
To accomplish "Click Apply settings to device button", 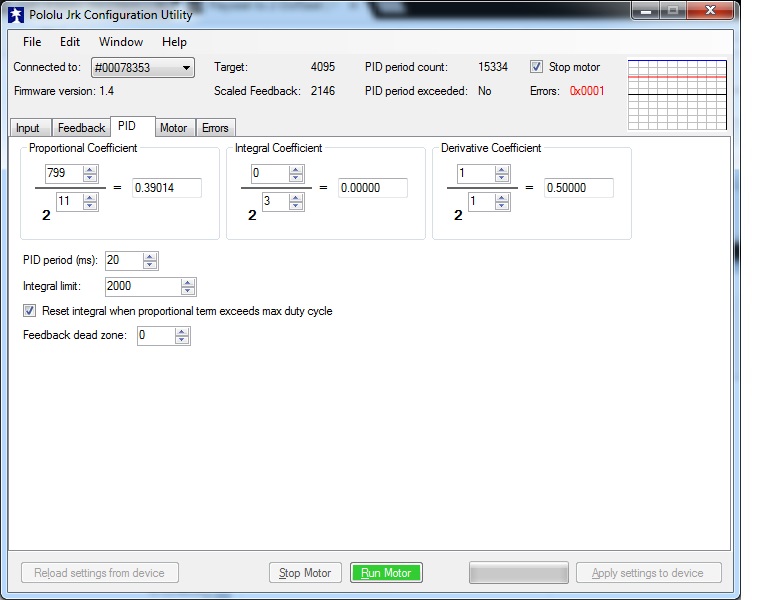I will [x=648, y=573].
